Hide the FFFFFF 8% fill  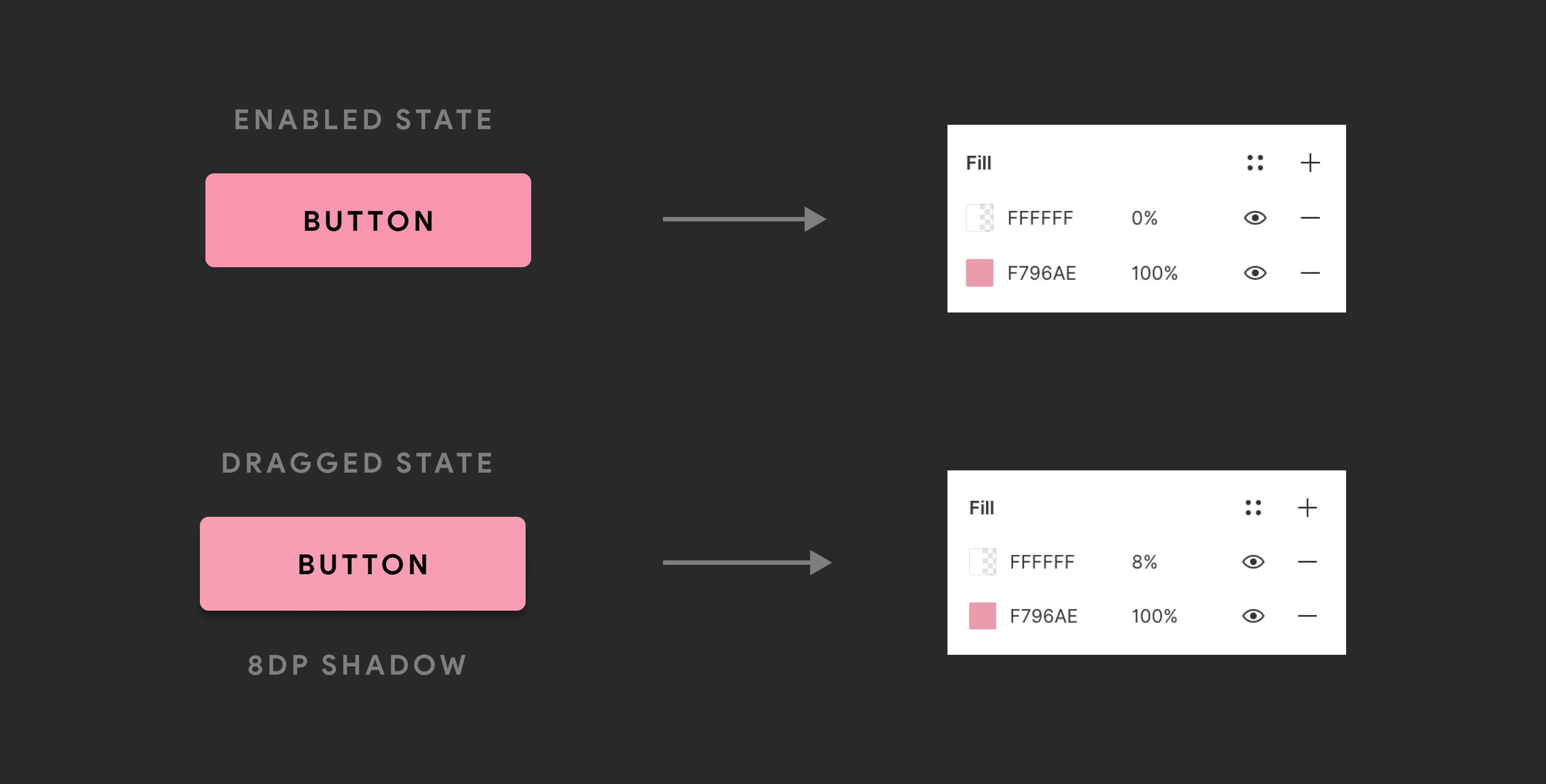click(x=1252, y=562)
